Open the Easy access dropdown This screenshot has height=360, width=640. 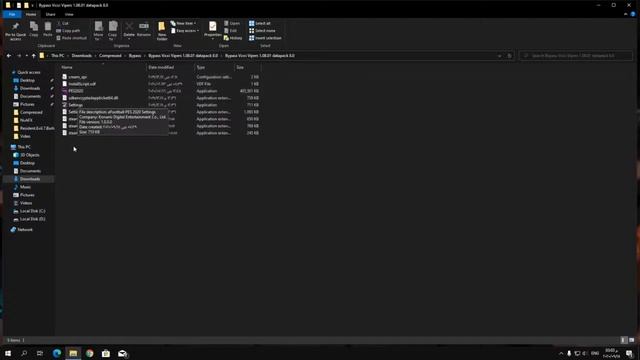pyautogui.click(x=185, y=31)
